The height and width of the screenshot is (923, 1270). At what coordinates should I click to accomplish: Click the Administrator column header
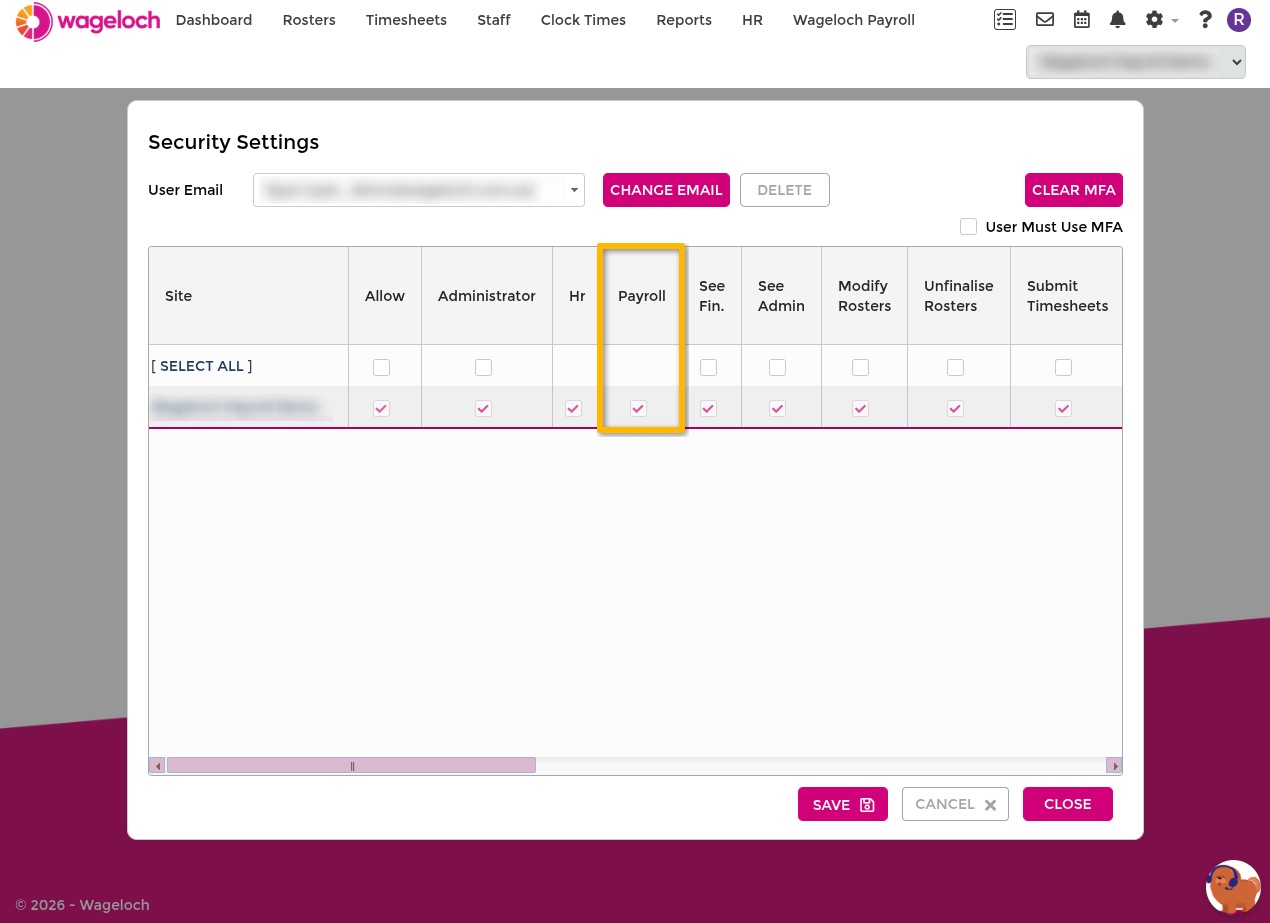(487, 296)
